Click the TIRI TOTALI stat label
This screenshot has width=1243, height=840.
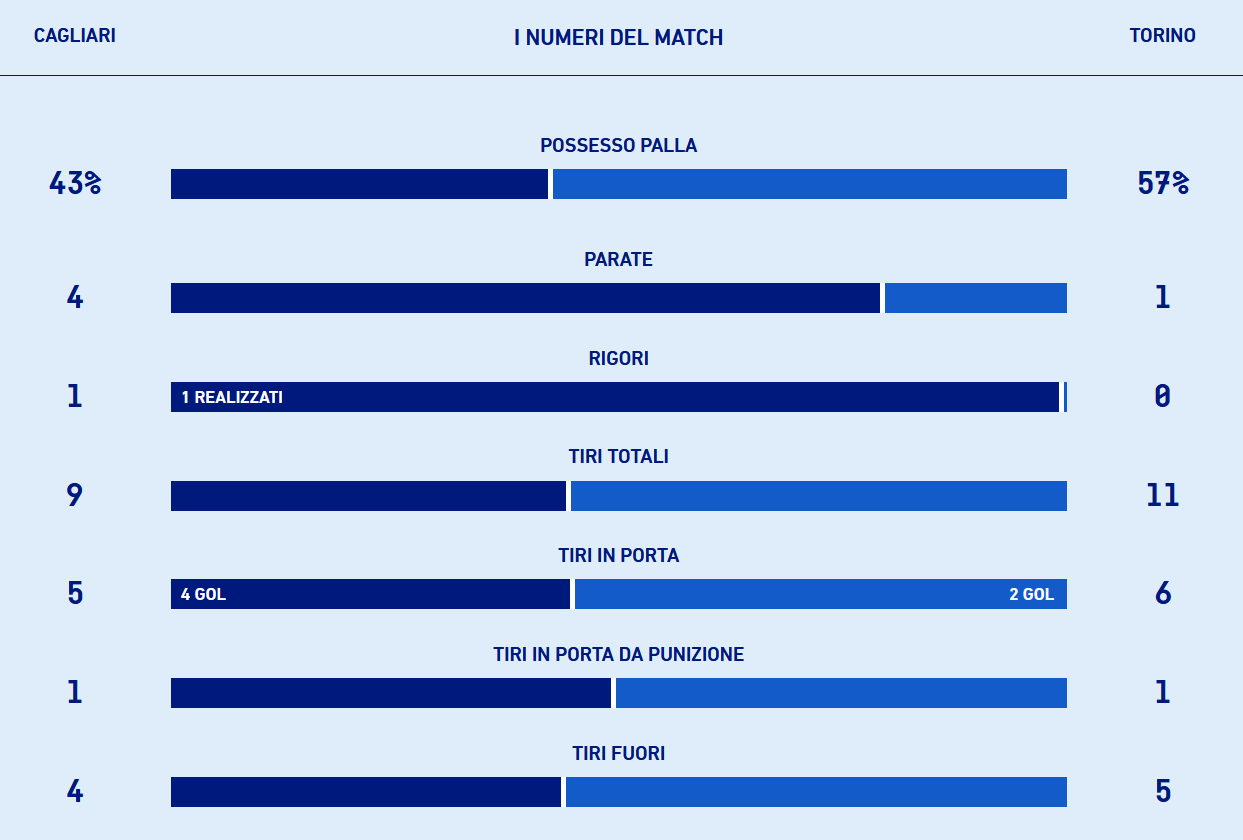click(x=618, y=457)
